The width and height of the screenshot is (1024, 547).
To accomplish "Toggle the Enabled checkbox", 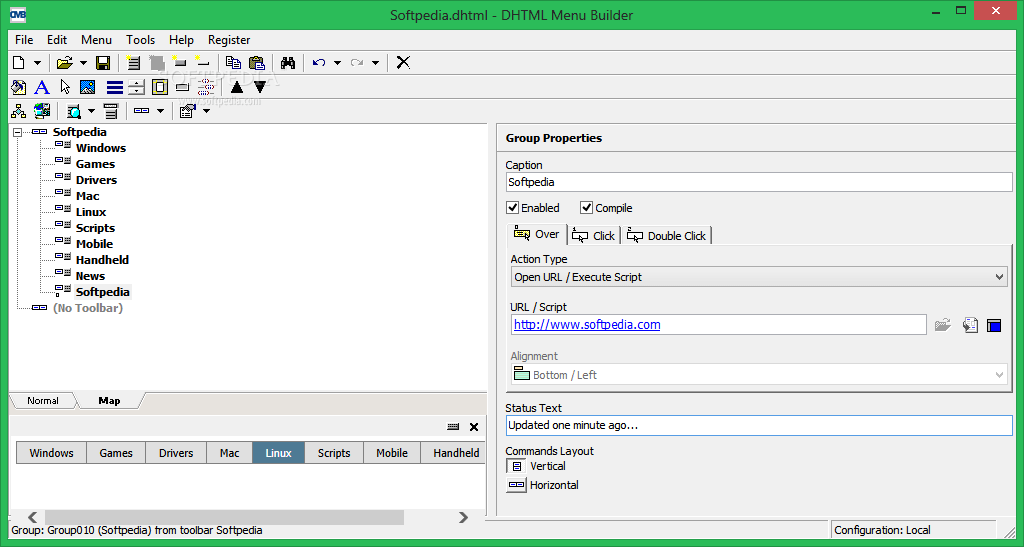I will point(513,208).
